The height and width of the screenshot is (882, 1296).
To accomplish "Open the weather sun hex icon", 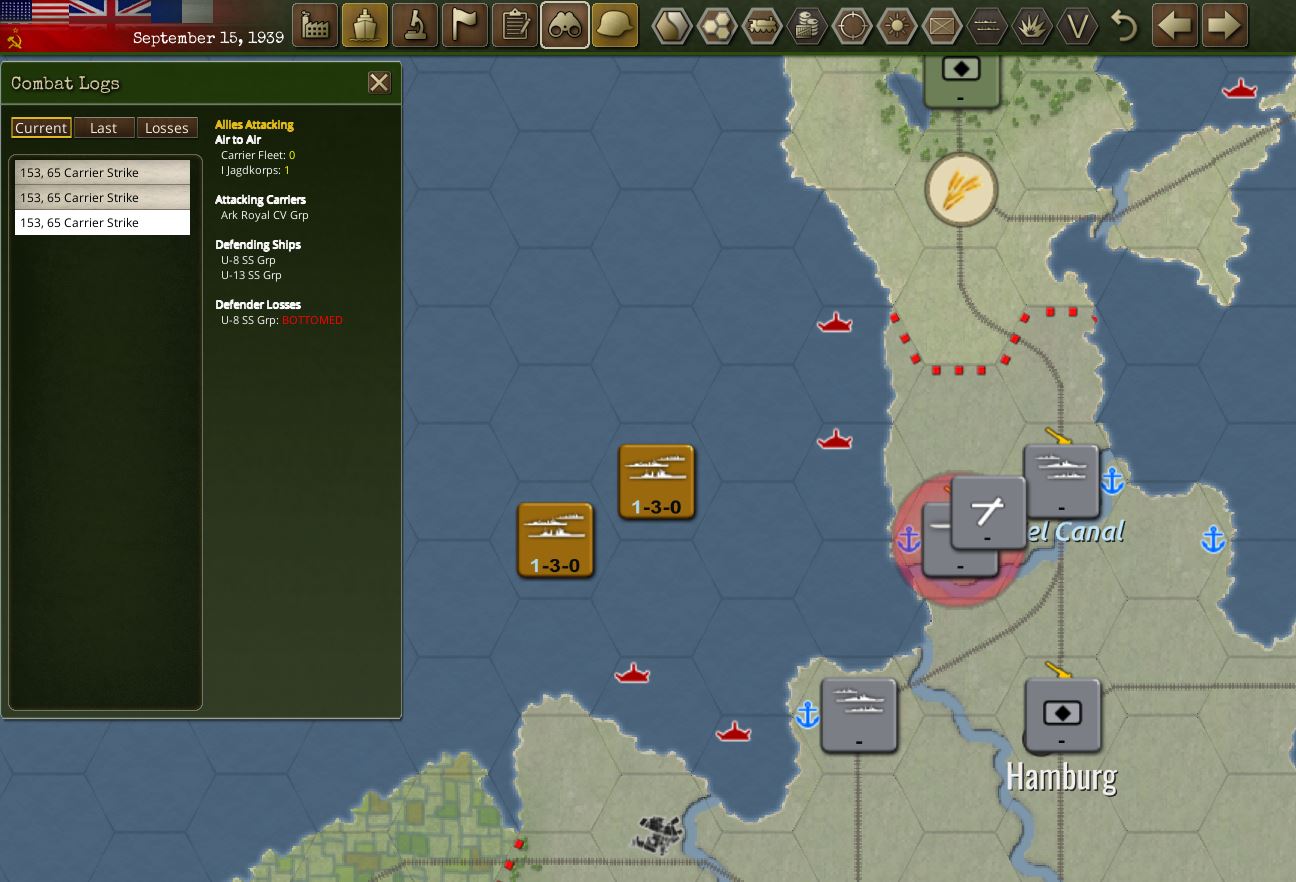I will 897,27.
